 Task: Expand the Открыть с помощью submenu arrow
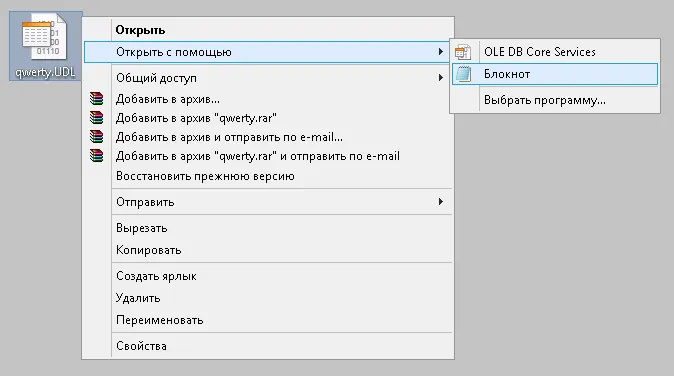[x=441, y=52]
